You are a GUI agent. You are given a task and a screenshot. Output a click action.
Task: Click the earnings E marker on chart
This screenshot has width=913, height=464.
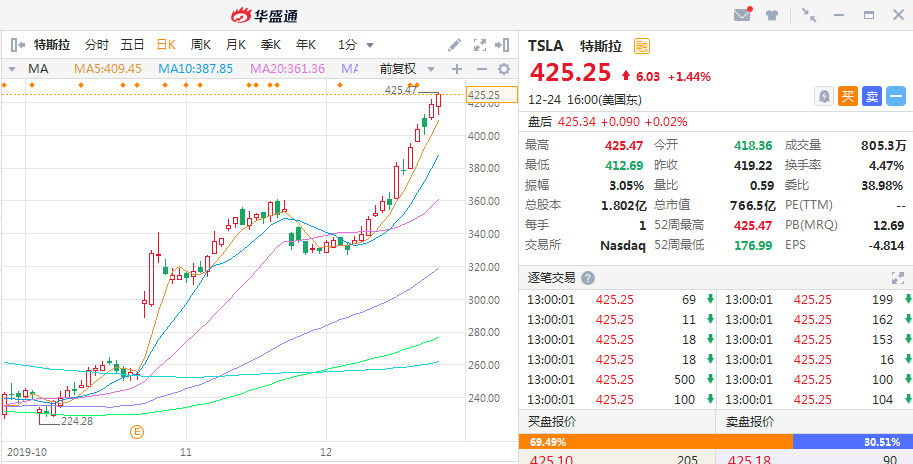click(x=137, y=431)
